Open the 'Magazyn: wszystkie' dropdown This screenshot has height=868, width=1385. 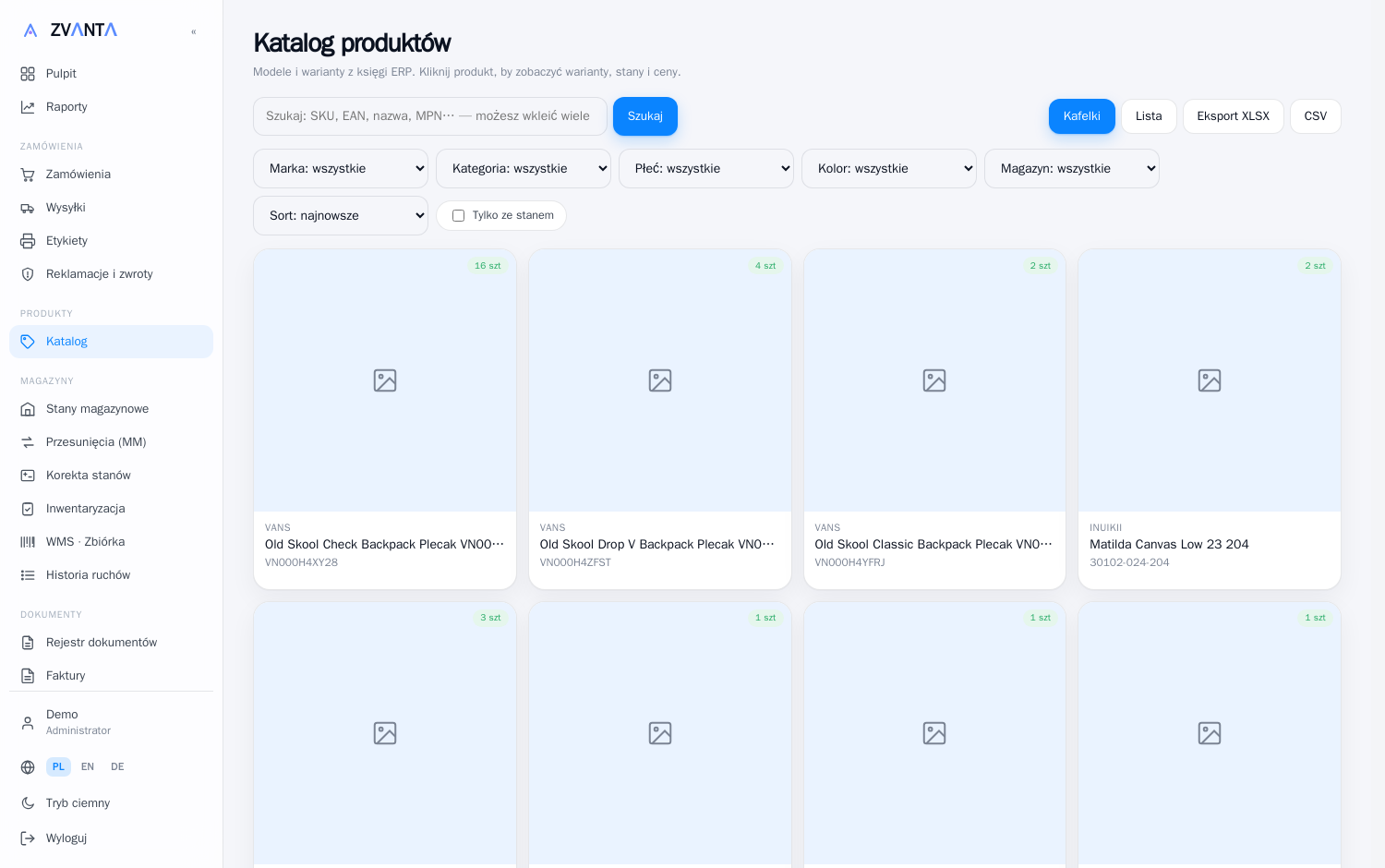tap(1072, 169)
